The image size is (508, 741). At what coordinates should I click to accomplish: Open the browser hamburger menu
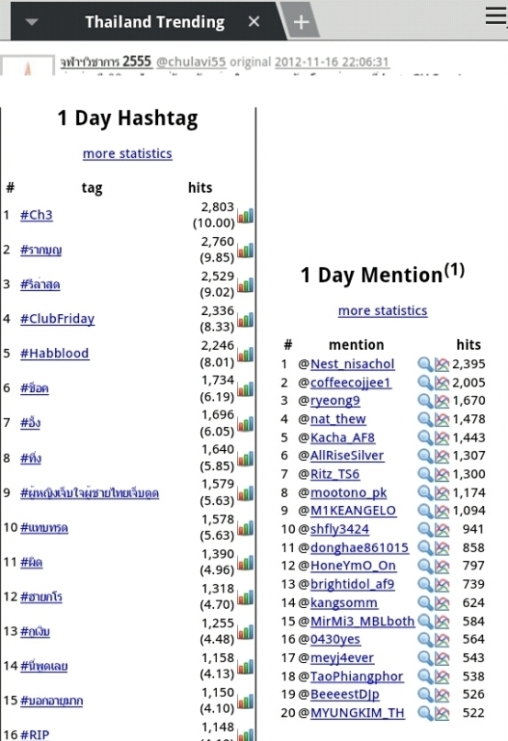(496, 16)
